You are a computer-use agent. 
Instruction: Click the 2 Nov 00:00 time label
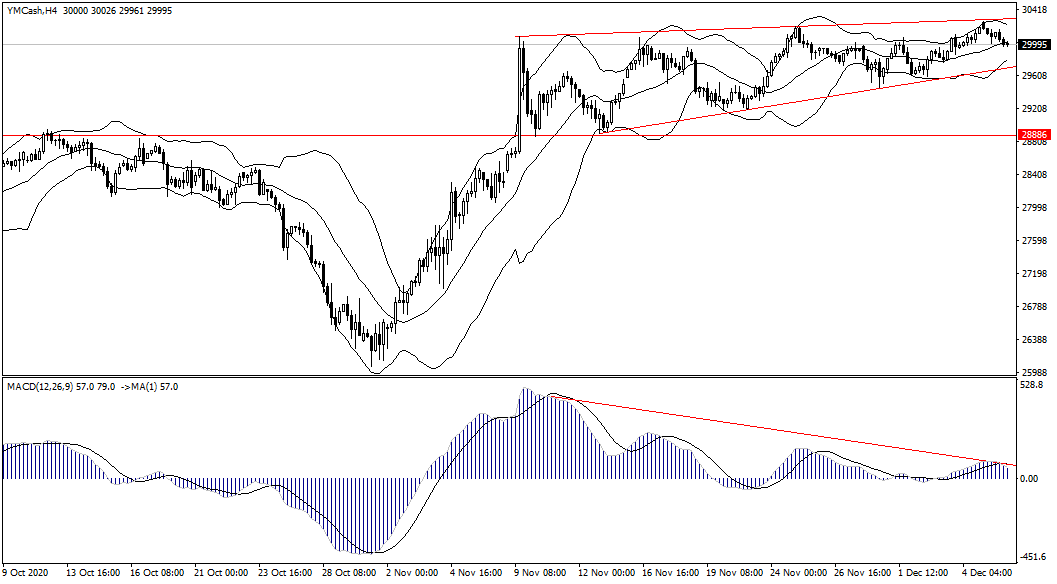[412, 574]
